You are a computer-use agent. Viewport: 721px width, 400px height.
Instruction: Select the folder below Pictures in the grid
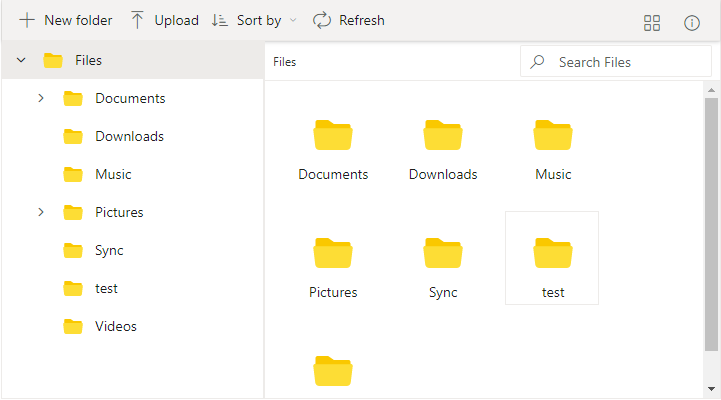tap(333, 371)
